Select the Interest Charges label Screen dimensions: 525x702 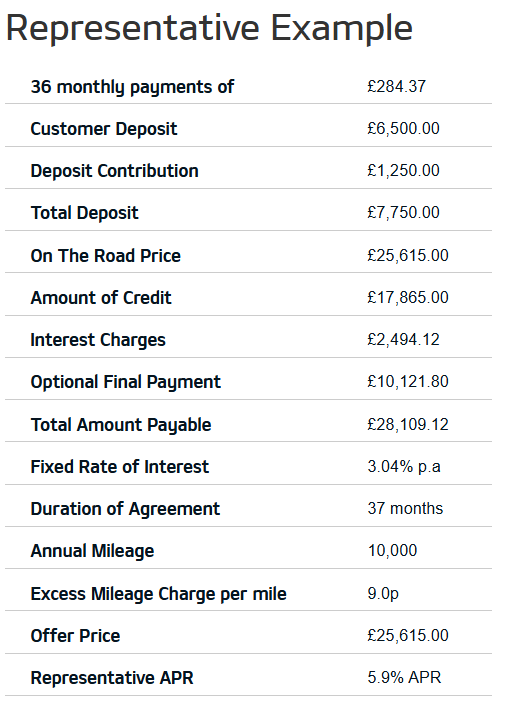pyautogui.click(x=98, y=340)
